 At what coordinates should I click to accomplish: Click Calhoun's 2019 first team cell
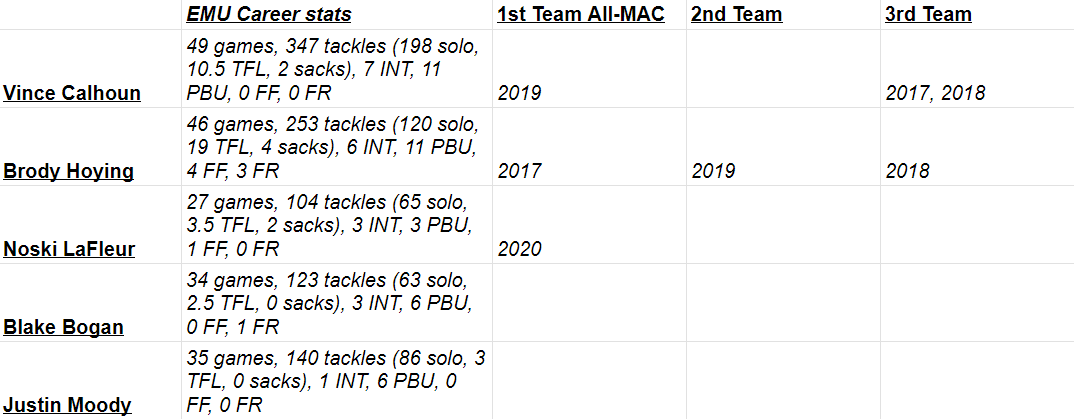coord(520,93)
